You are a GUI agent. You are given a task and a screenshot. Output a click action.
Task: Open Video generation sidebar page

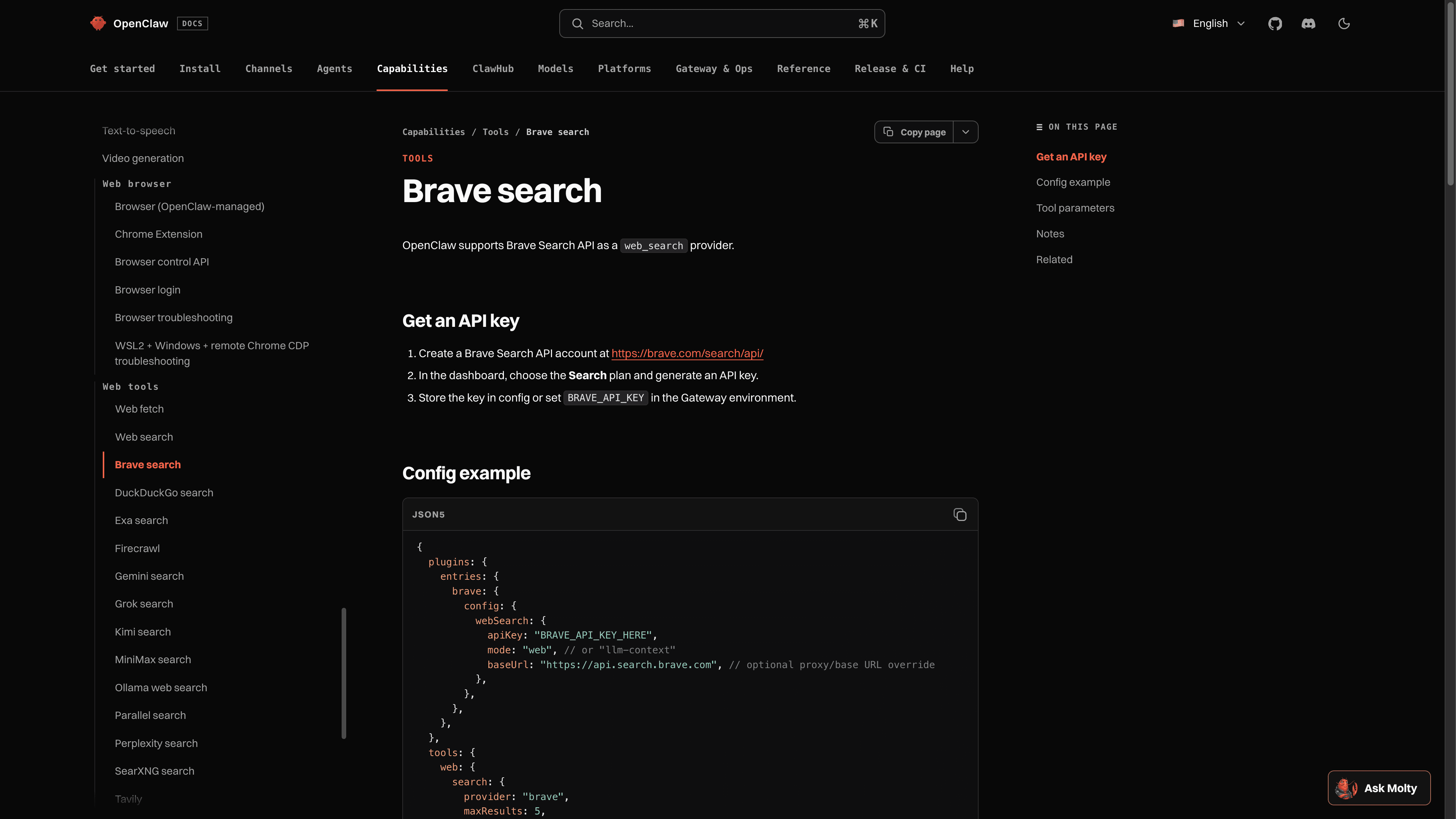pyautogui.click(x=143, y=158)
